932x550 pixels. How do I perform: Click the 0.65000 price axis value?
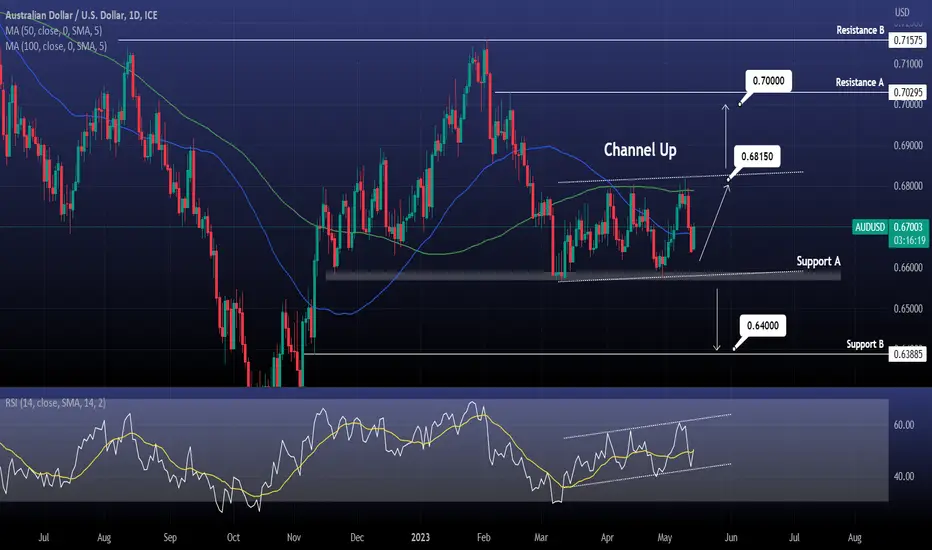(x=908, y=309)
